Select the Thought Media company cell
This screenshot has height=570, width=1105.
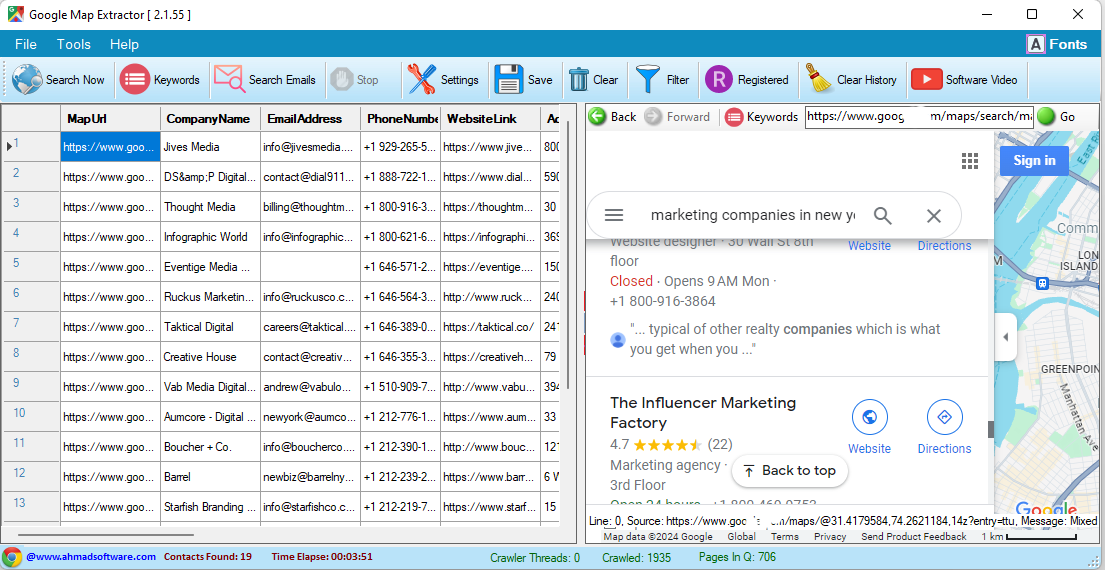click(x=210, y=207)
